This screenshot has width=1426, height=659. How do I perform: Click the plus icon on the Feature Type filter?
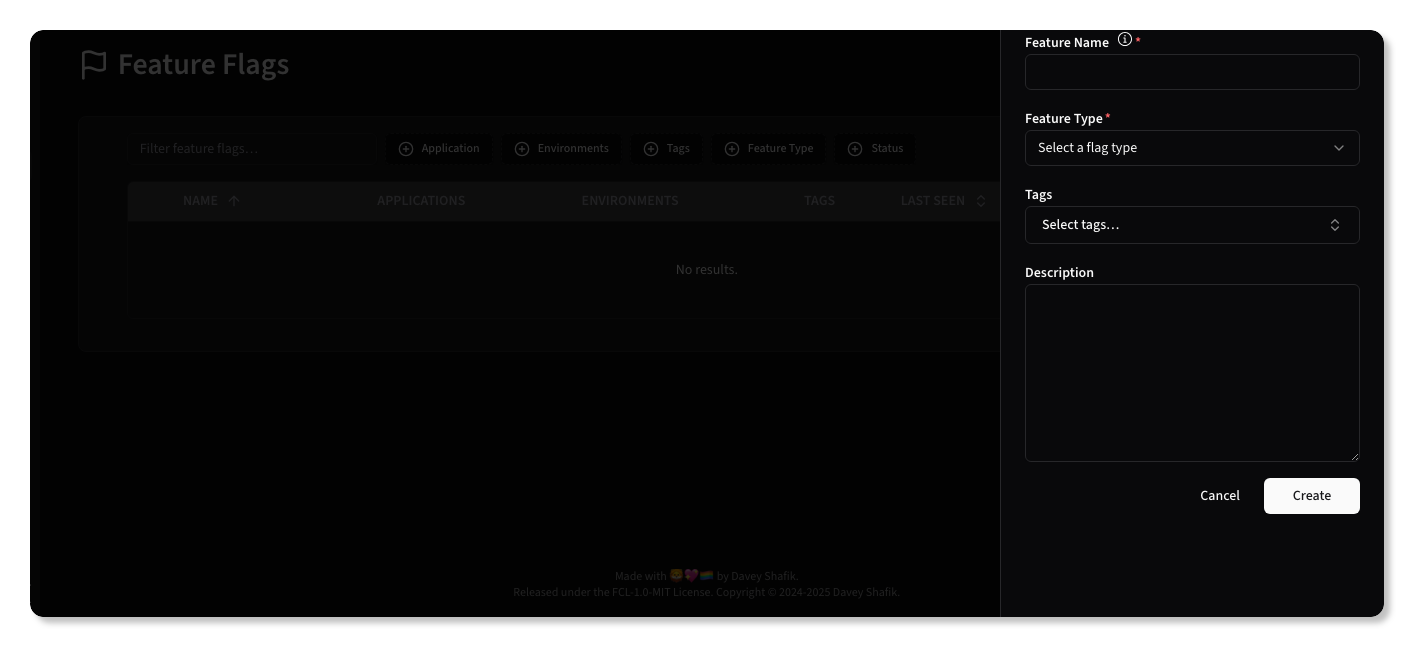click(732, 148)
